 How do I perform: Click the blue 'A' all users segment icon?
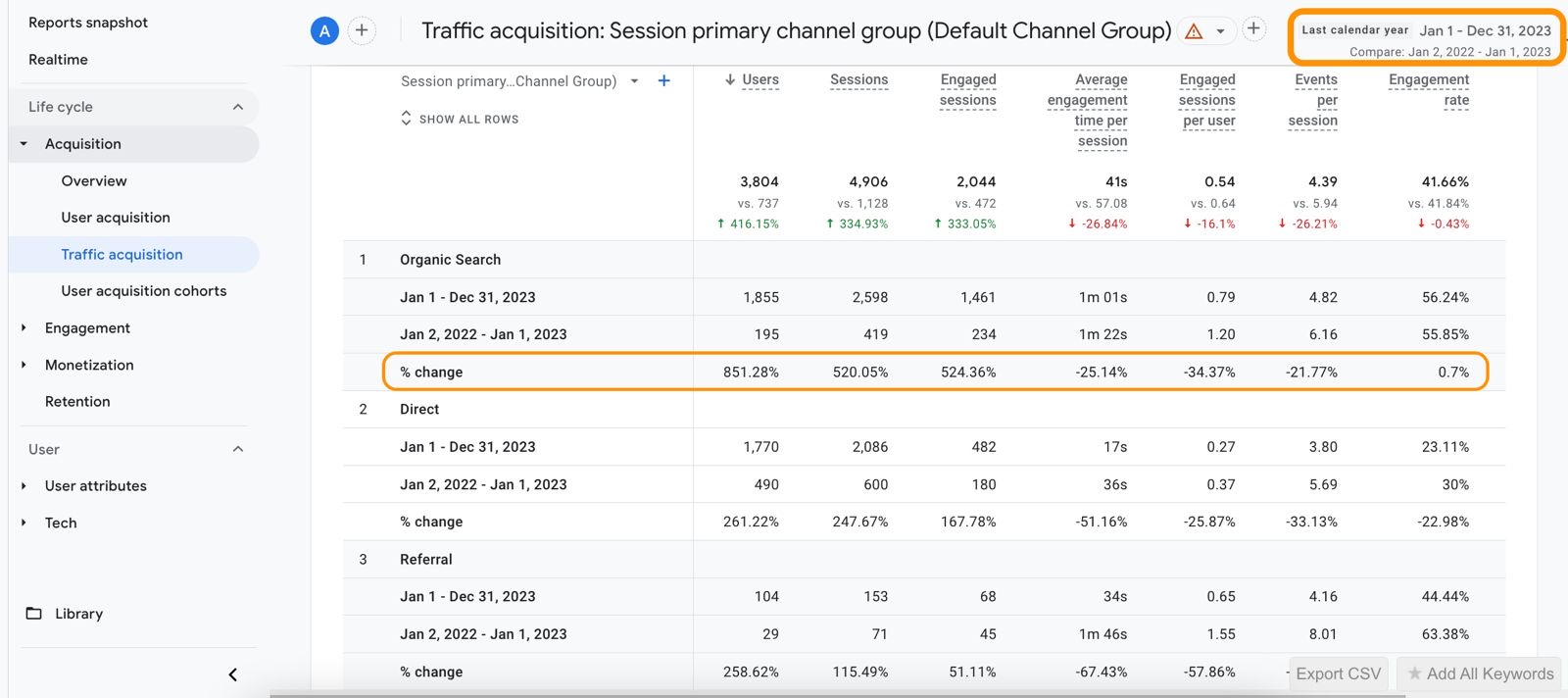point(324,31)
